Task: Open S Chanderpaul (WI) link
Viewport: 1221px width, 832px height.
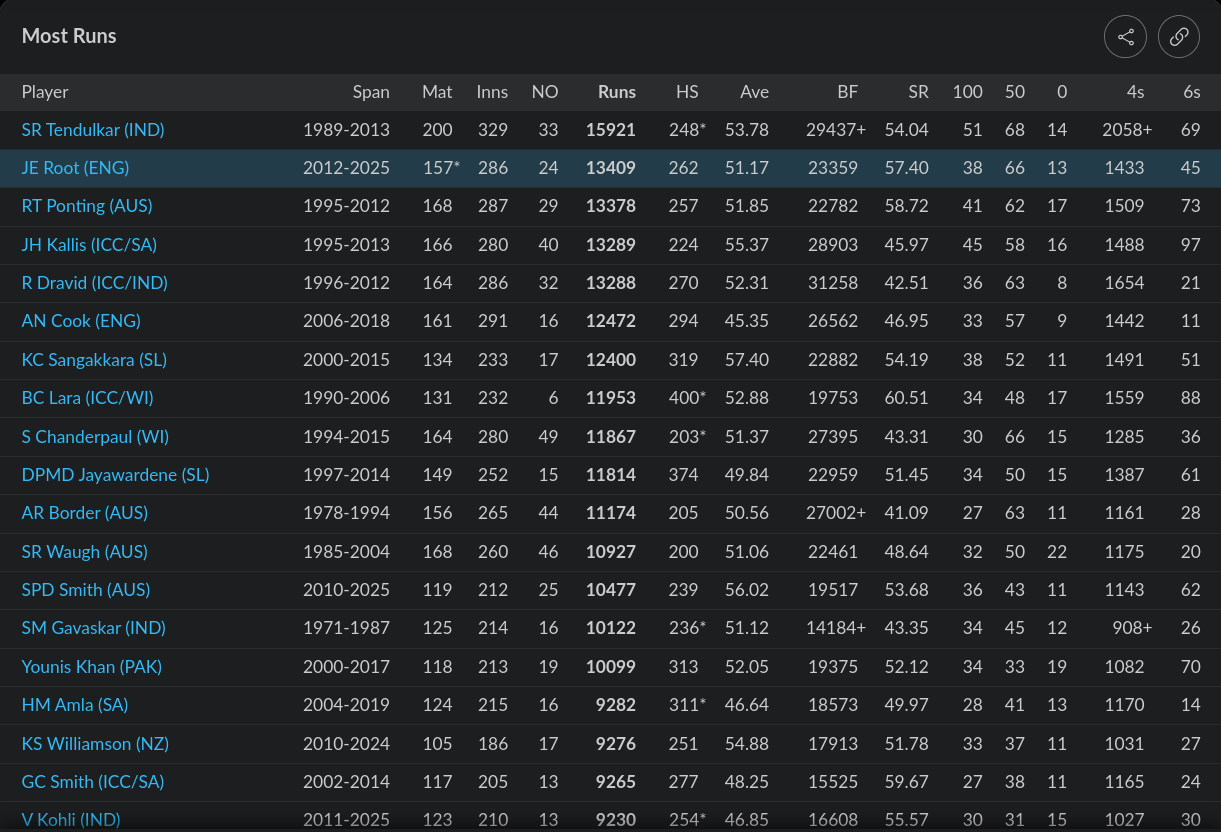Action: 95,437
